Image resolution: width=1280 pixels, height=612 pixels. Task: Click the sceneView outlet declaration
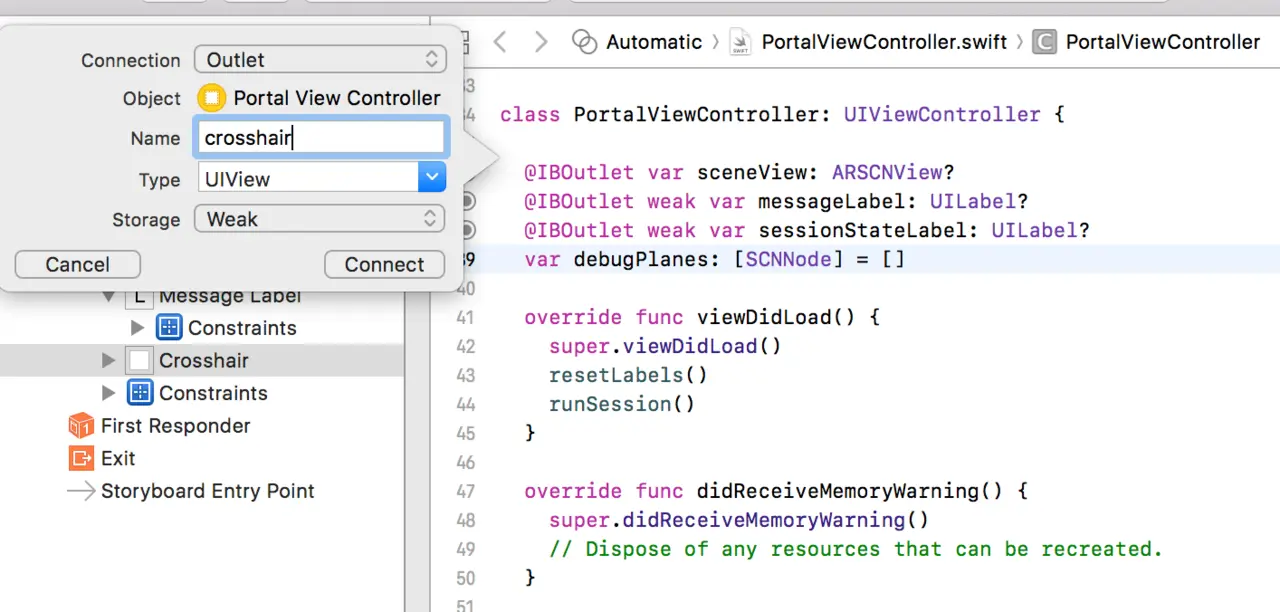coord(739,172)
